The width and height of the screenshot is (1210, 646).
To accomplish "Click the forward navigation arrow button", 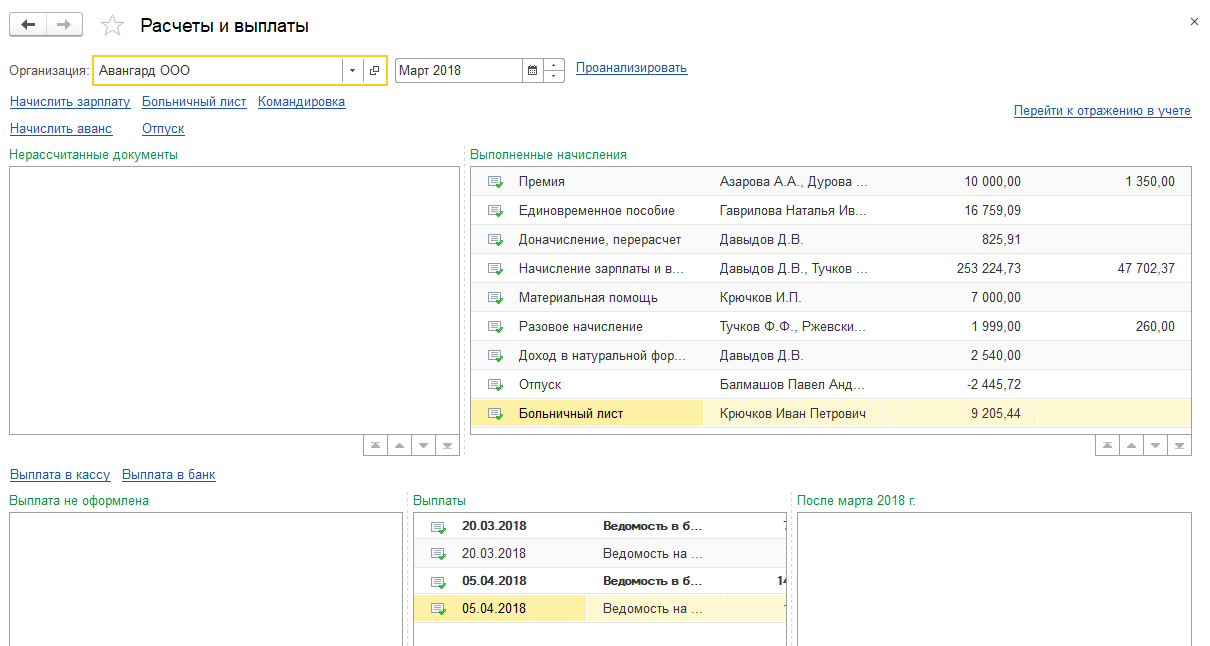I will pos(64,25).
